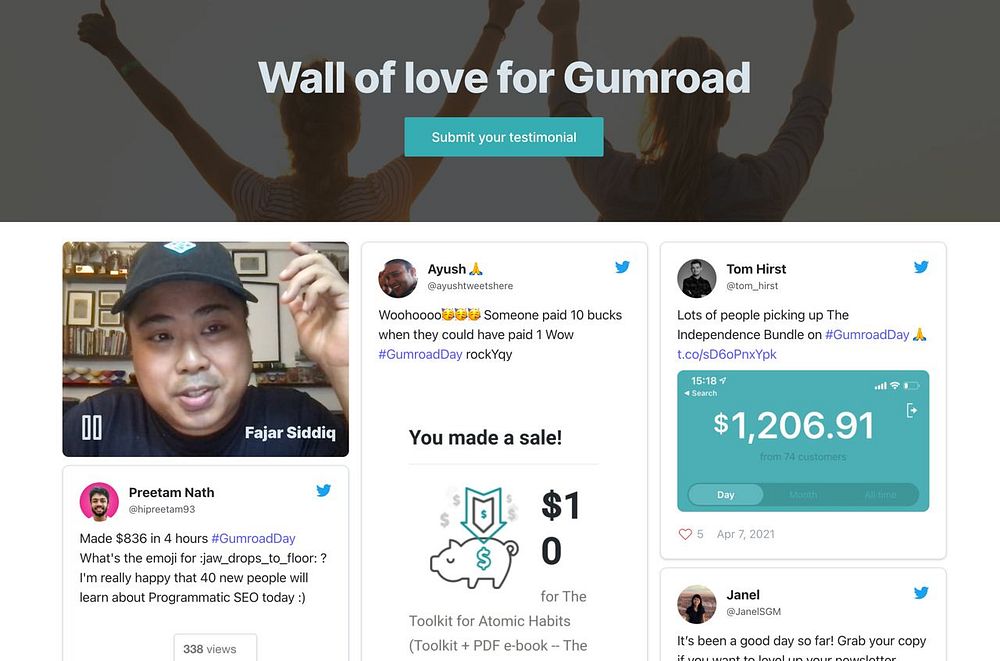Open Twitter icon on Janel's tweet
1000x661 pixels.
pyautogui.click(x=921, y=592)
